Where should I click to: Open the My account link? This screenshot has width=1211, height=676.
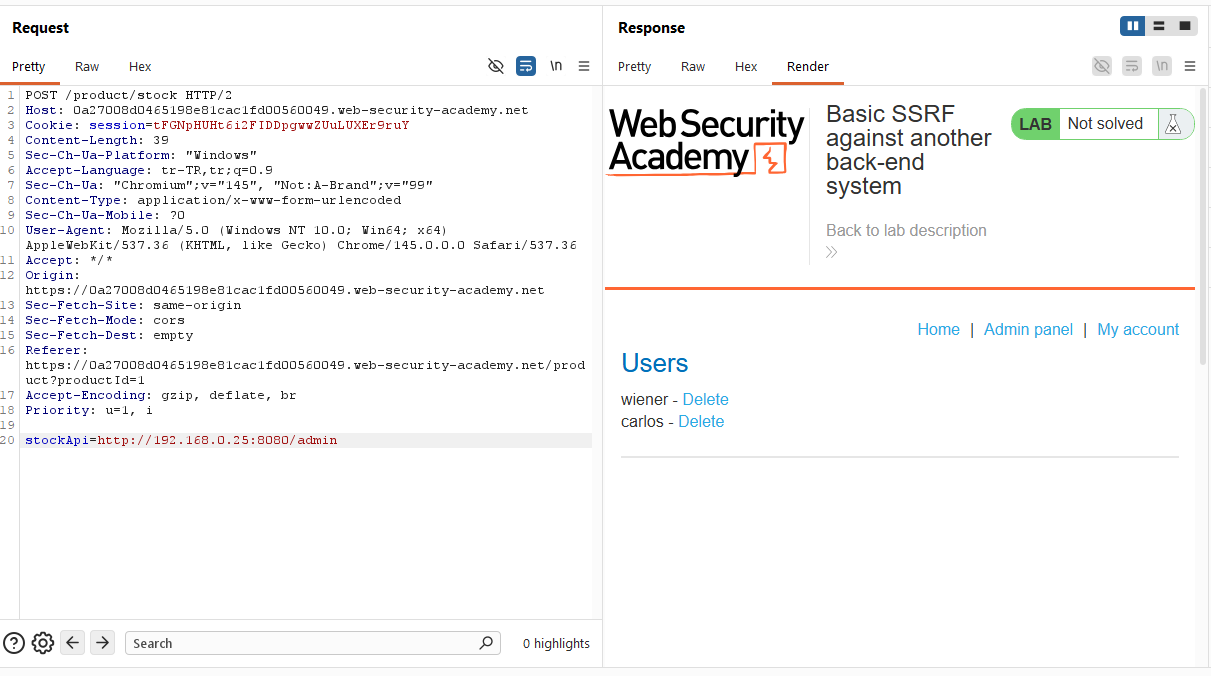(1138, 329)
